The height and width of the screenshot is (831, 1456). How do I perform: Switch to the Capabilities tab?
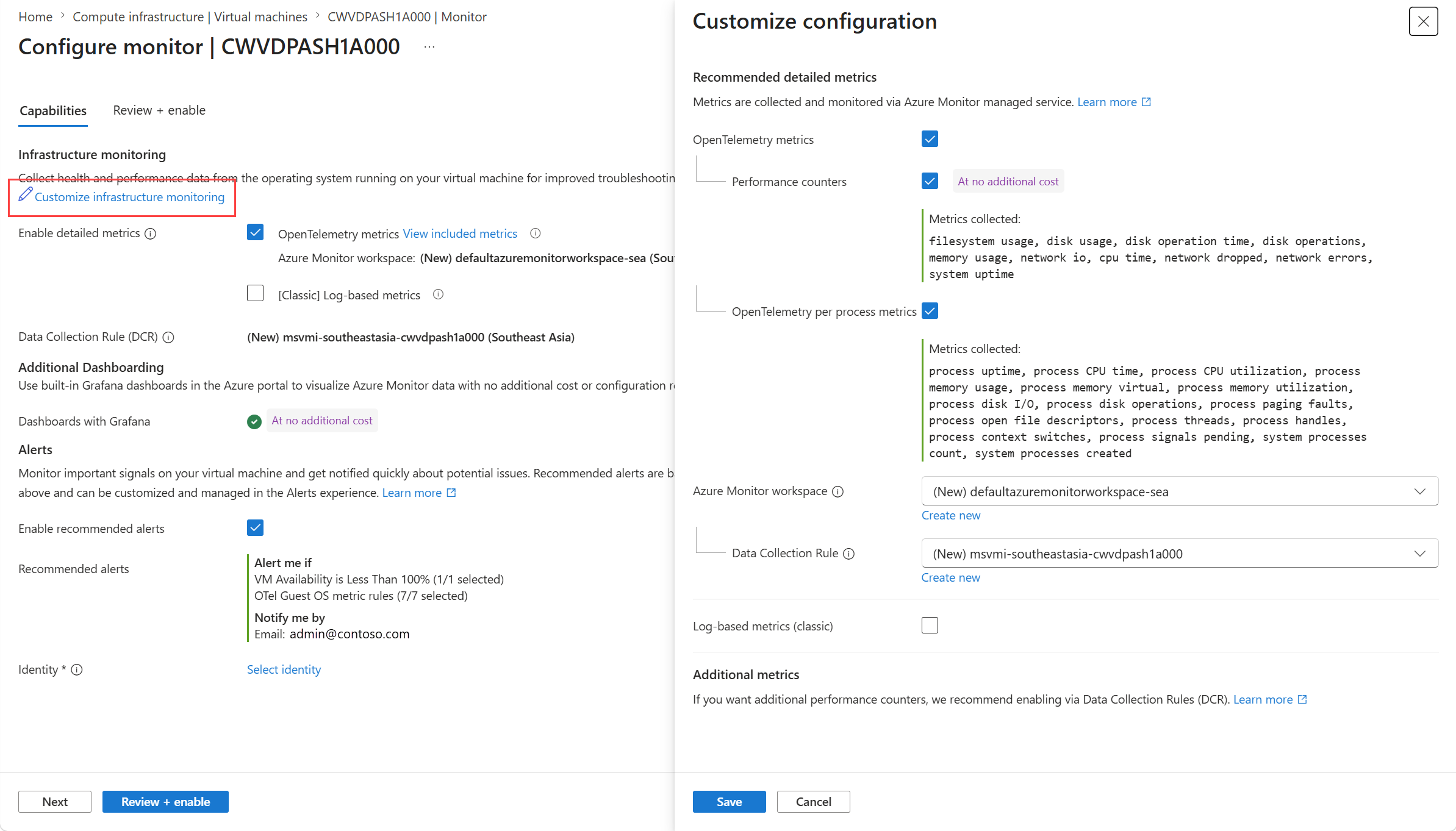click(53, 110)
